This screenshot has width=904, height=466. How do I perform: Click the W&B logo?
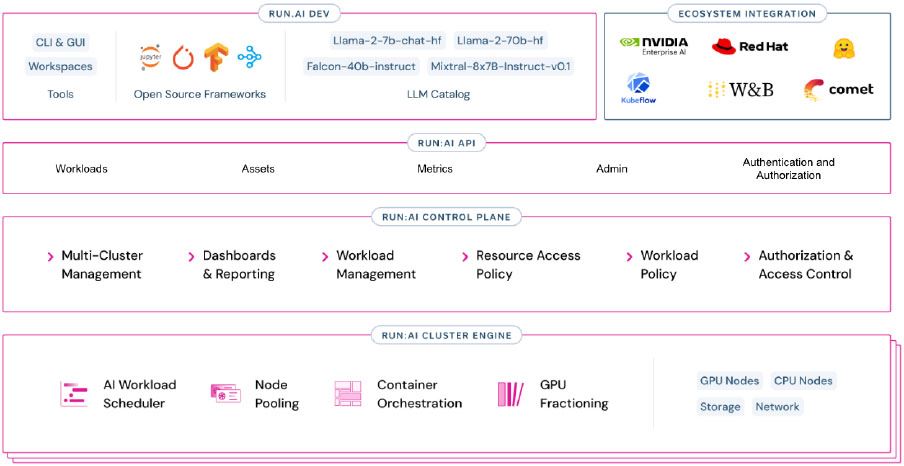(740, 90)
